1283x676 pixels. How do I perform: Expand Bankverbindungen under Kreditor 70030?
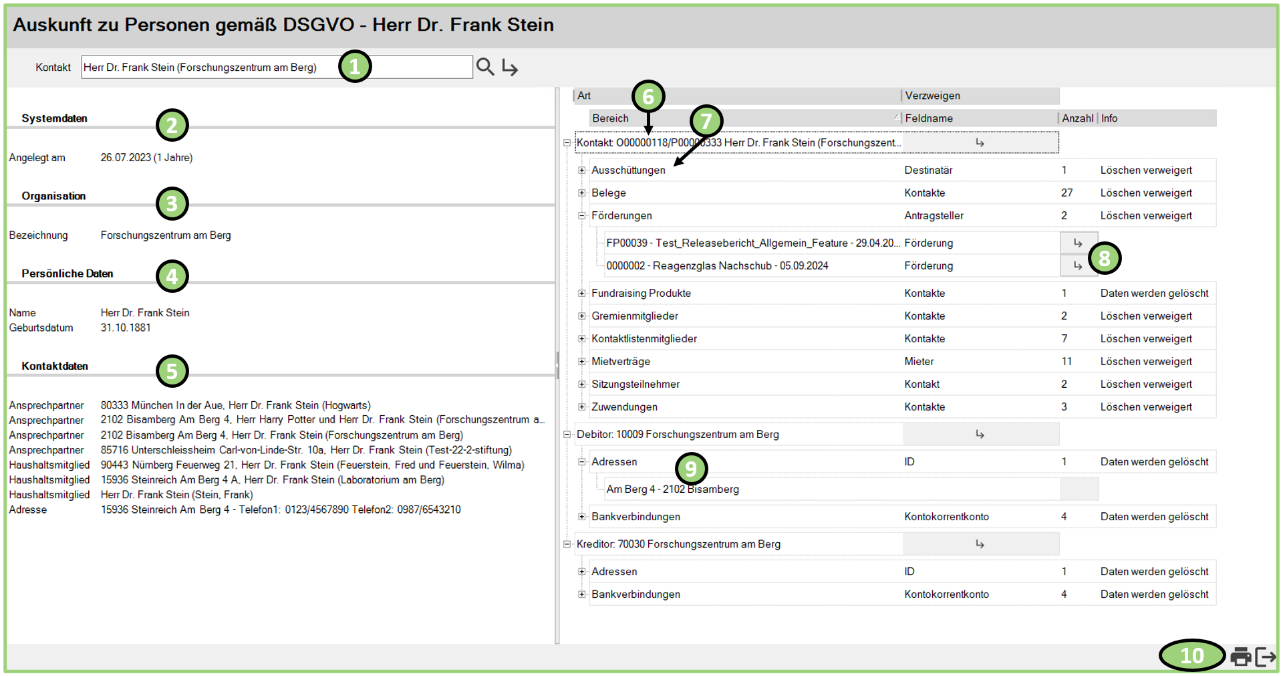tap(582, 595)
